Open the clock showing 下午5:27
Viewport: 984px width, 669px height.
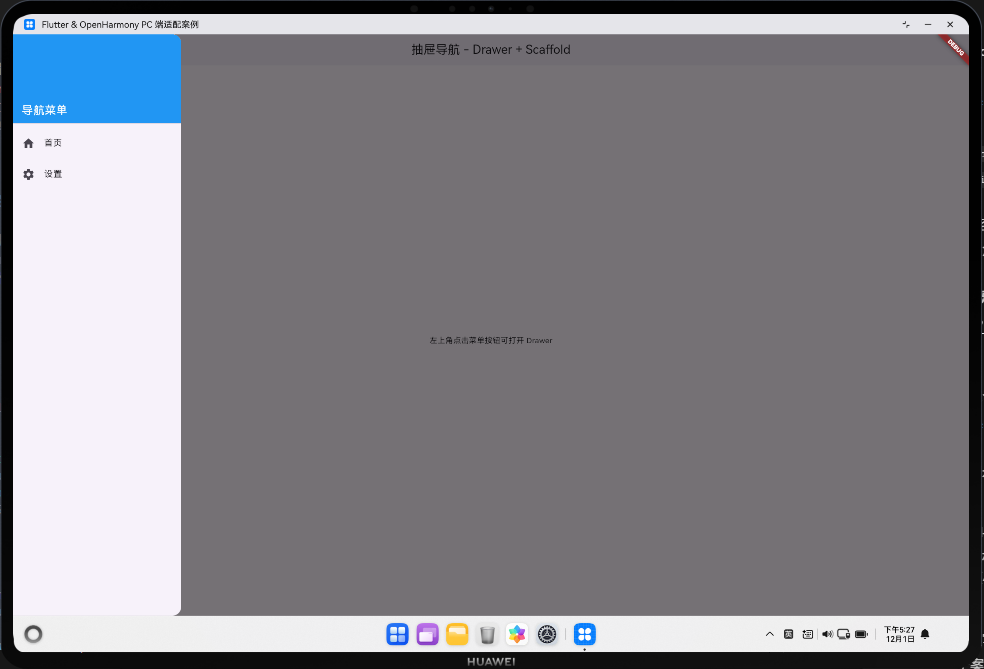(899, 634)
